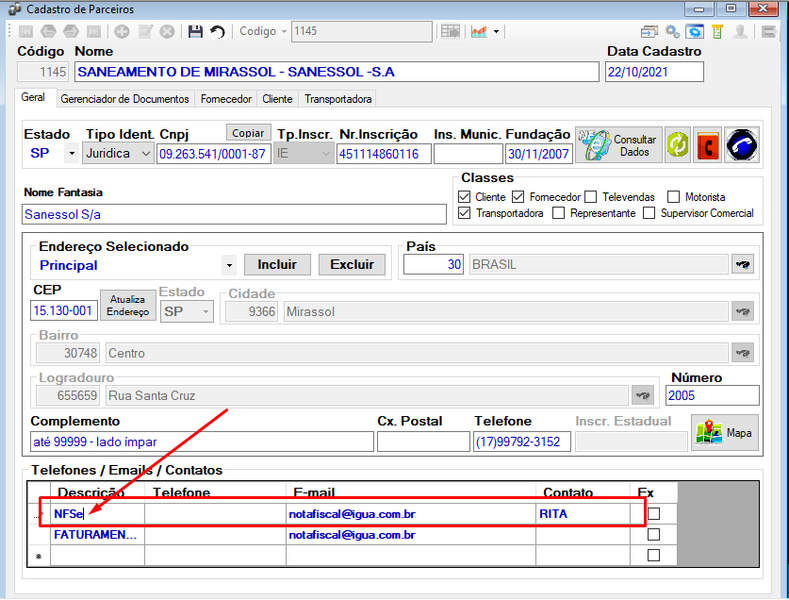Screen dimensions: 789x600
Task: Open the Fornecedor tab
Action: pyautogui.click(x=226, y=99)
